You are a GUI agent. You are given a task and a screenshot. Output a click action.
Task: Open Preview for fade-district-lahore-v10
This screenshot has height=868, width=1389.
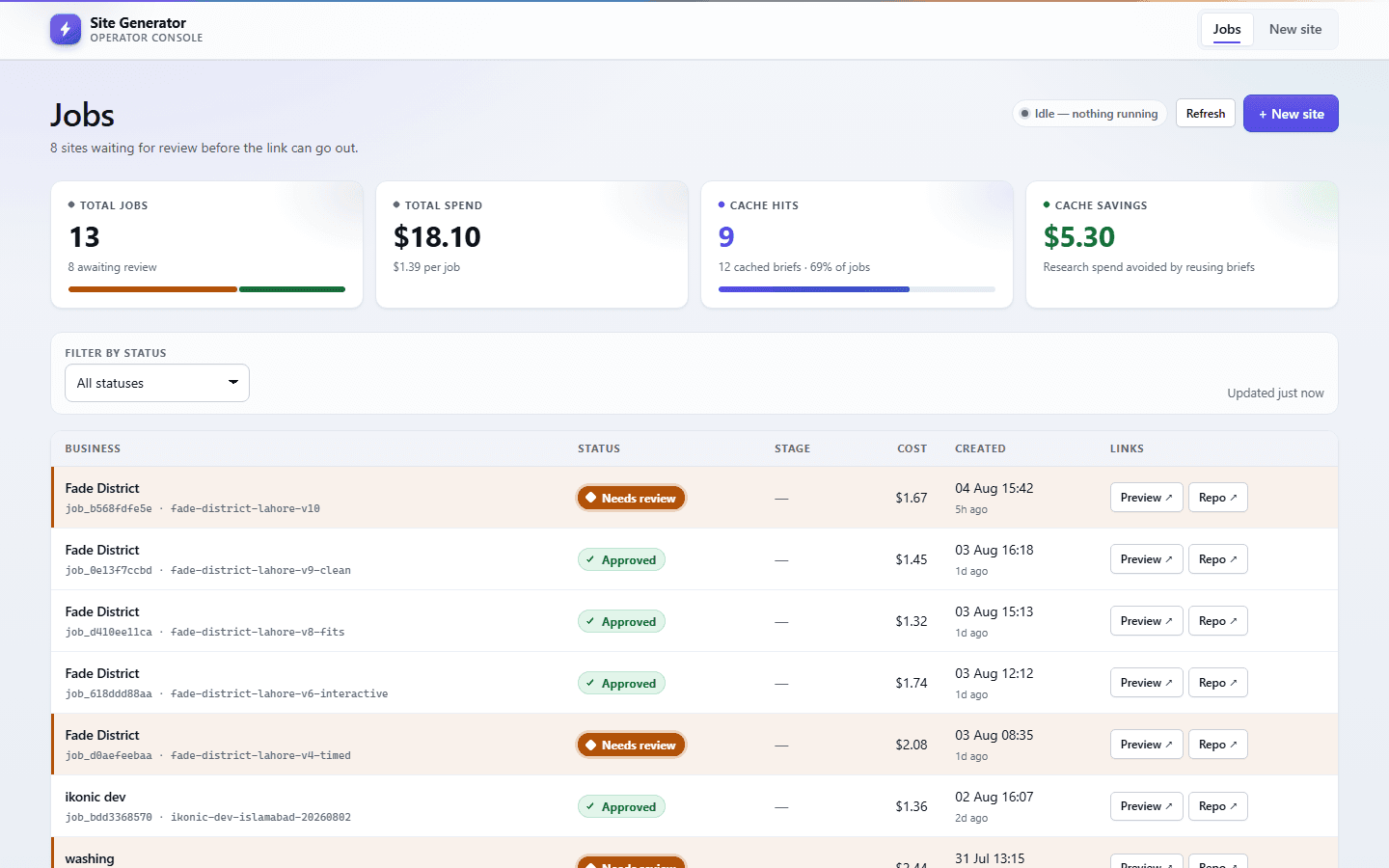point(1146,498)
